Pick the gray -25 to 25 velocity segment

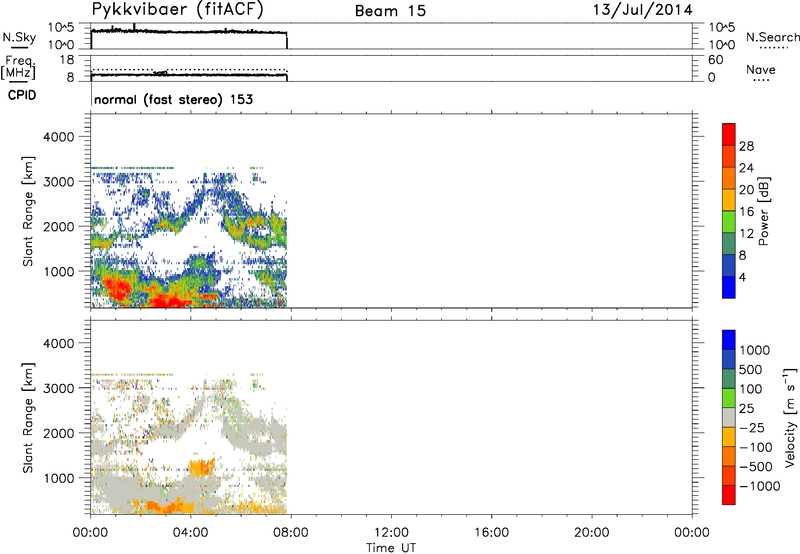click(729, 417)
